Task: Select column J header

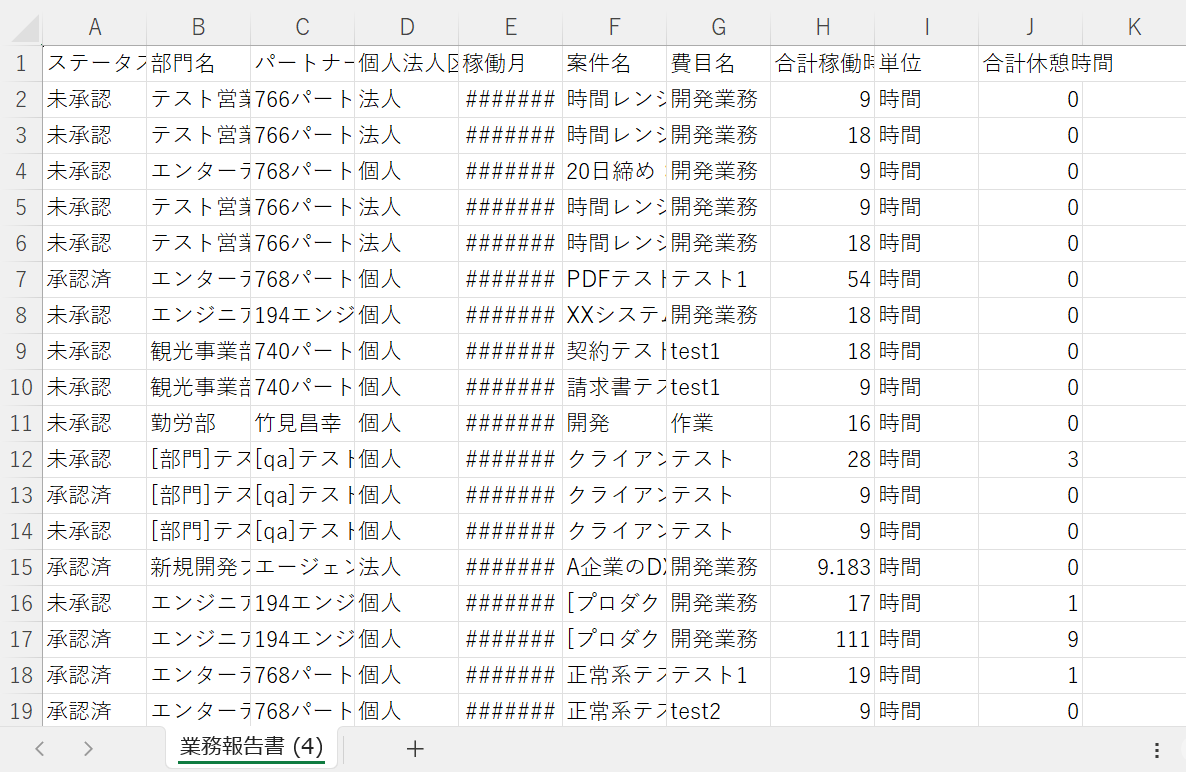Action: [x=1030, y=27]
